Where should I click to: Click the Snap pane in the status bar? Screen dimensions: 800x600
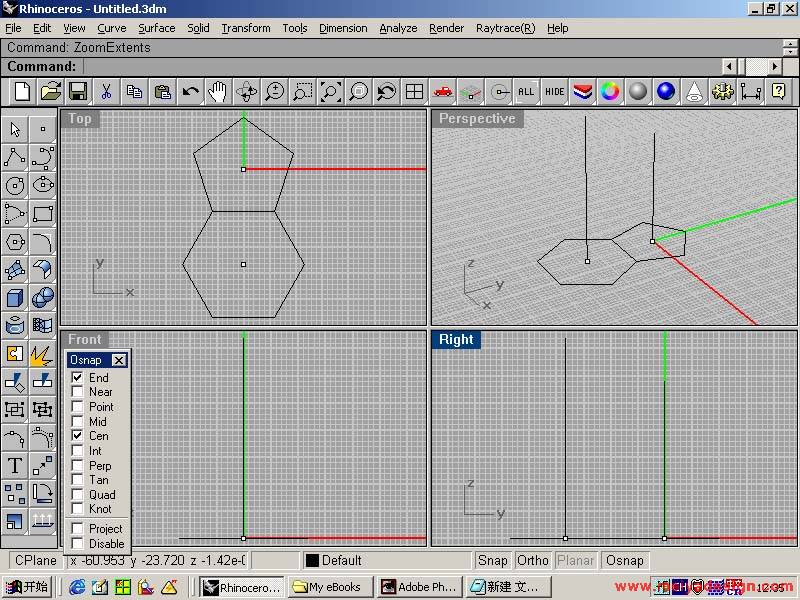coord(492,561)
